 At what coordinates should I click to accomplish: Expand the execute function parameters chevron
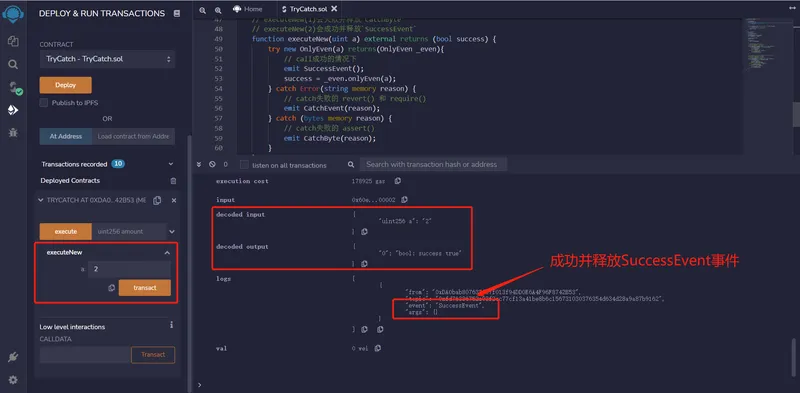[172, 232]
